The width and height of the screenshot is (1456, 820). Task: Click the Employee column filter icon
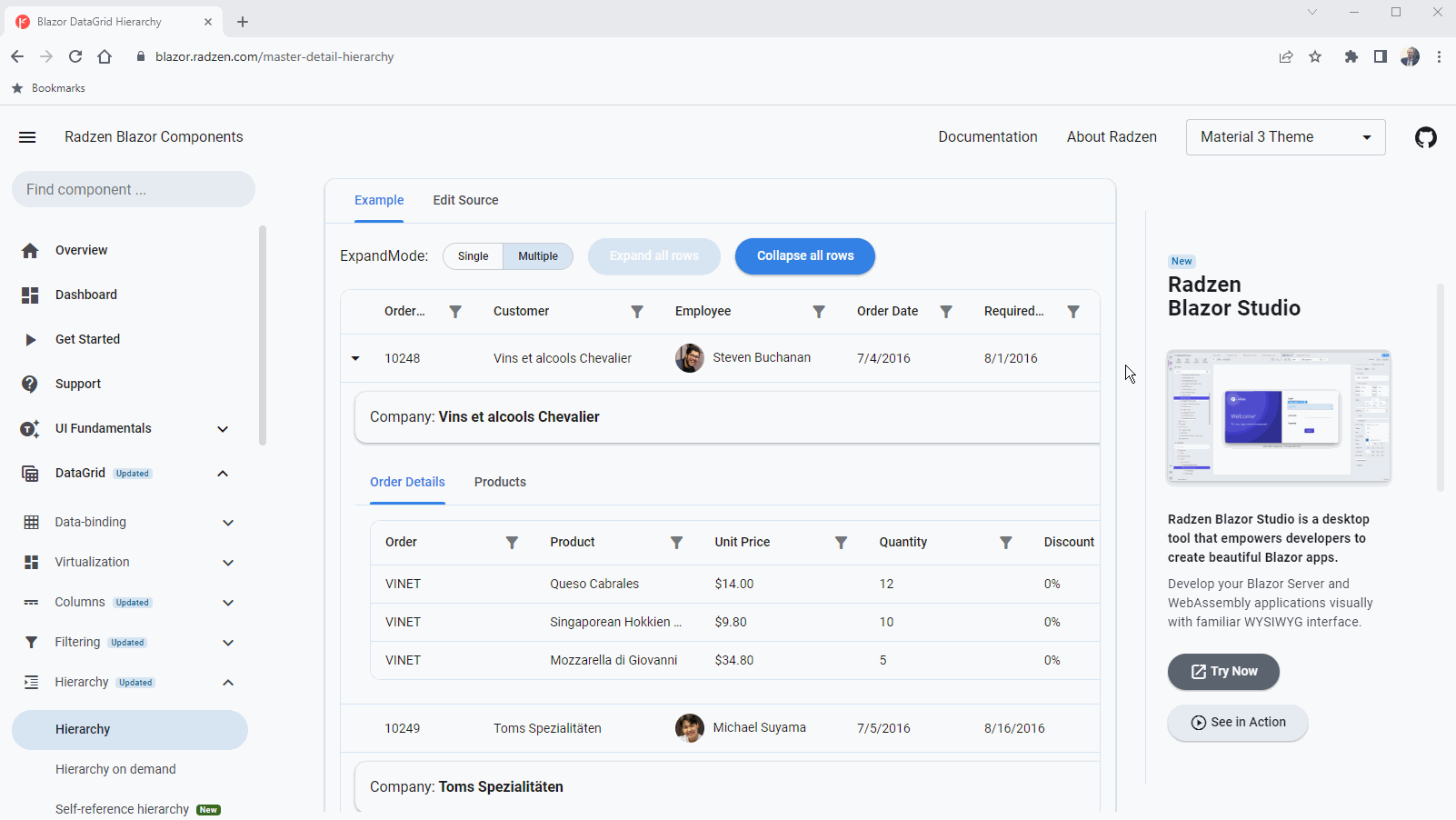coord(819,312)
